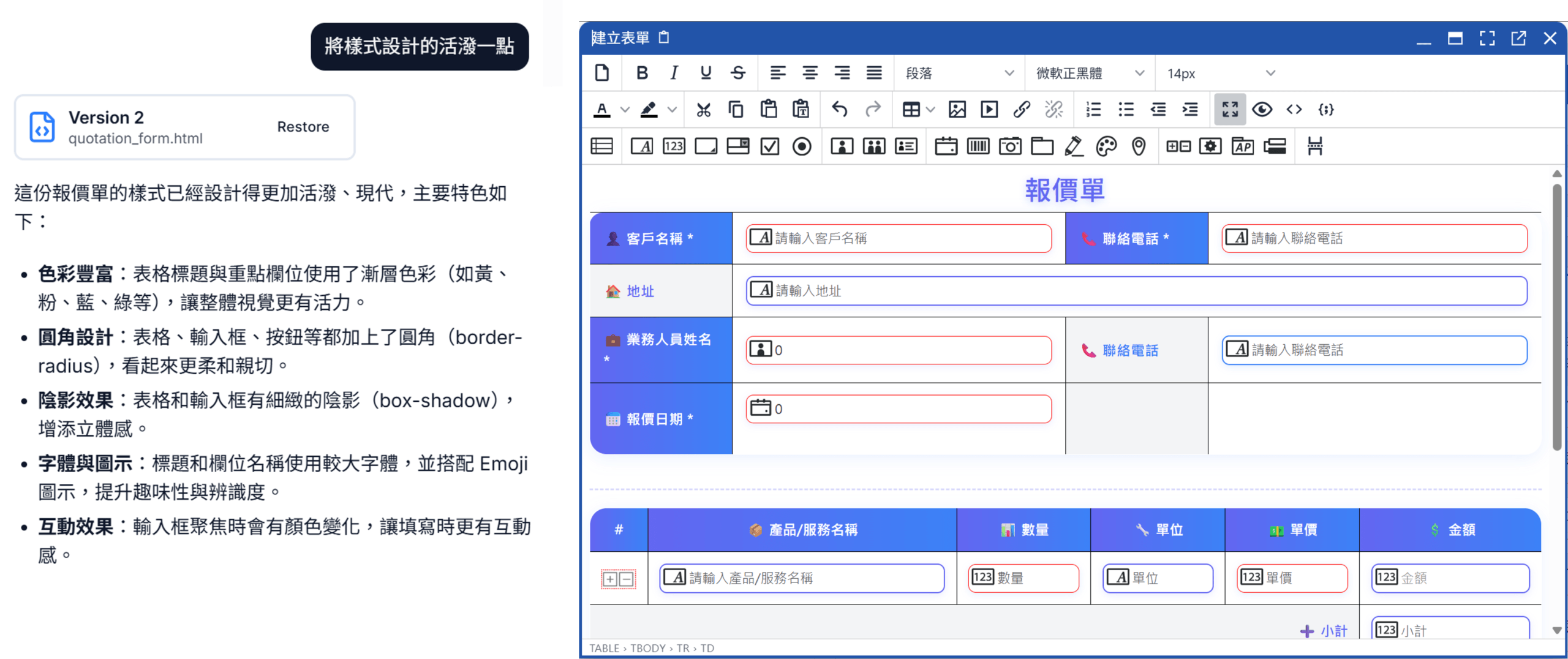Screen dimensions: 1568x659
Task: Insert a checkbox field from toolbar
Action: click(x=769, y=146)
